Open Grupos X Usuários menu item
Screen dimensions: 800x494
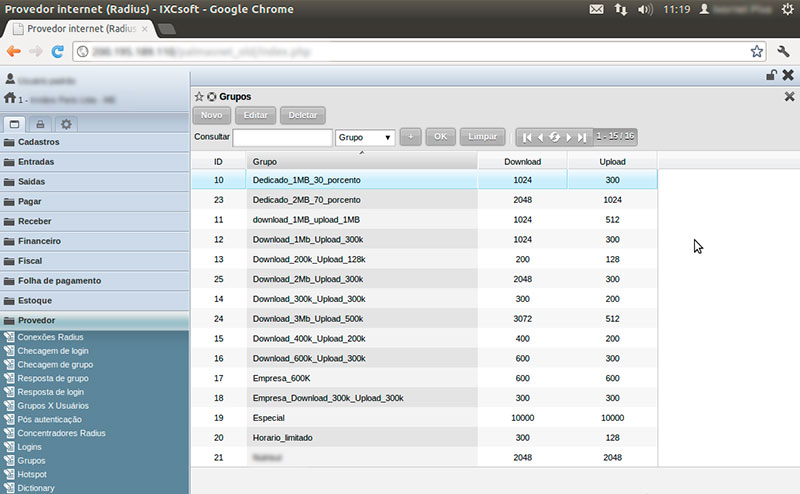point(53,406)
